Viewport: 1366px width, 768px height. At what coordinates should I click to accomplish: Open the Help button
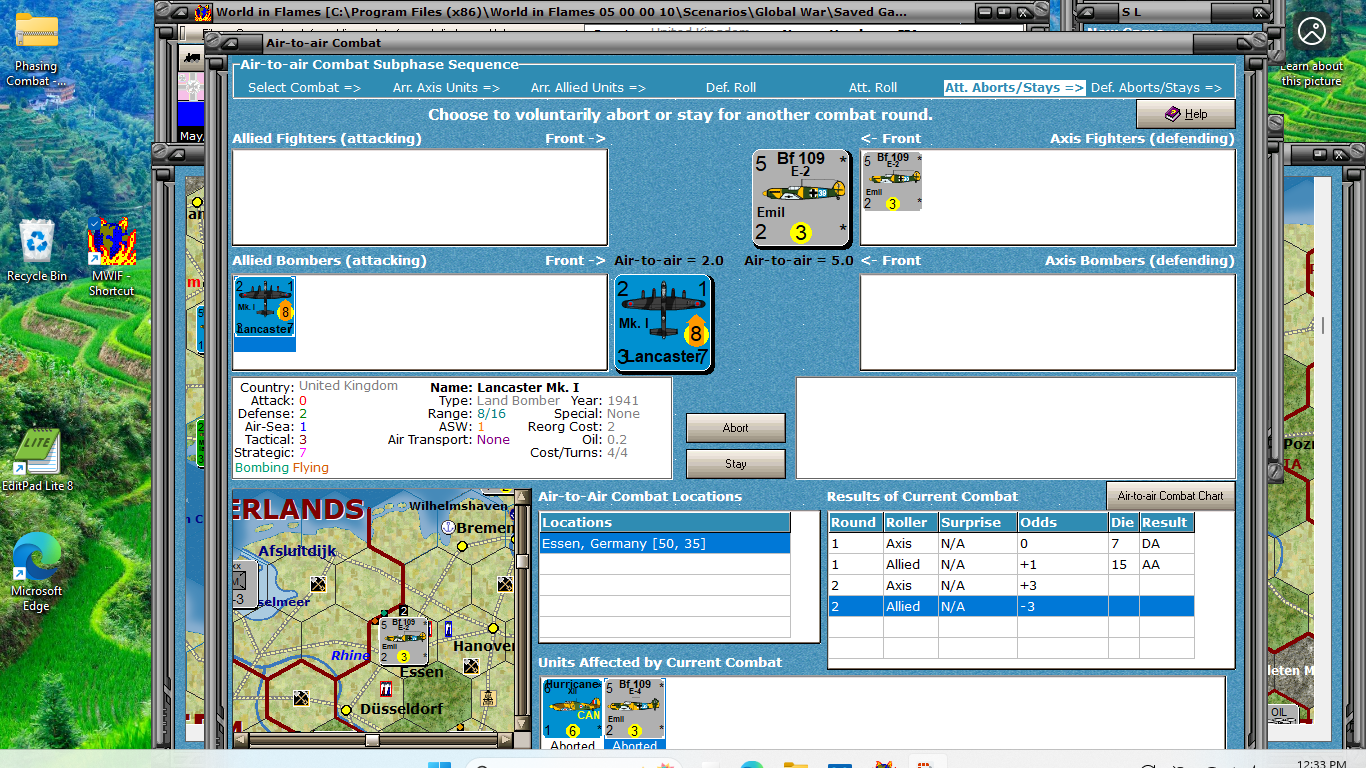tap(1185, 114)
